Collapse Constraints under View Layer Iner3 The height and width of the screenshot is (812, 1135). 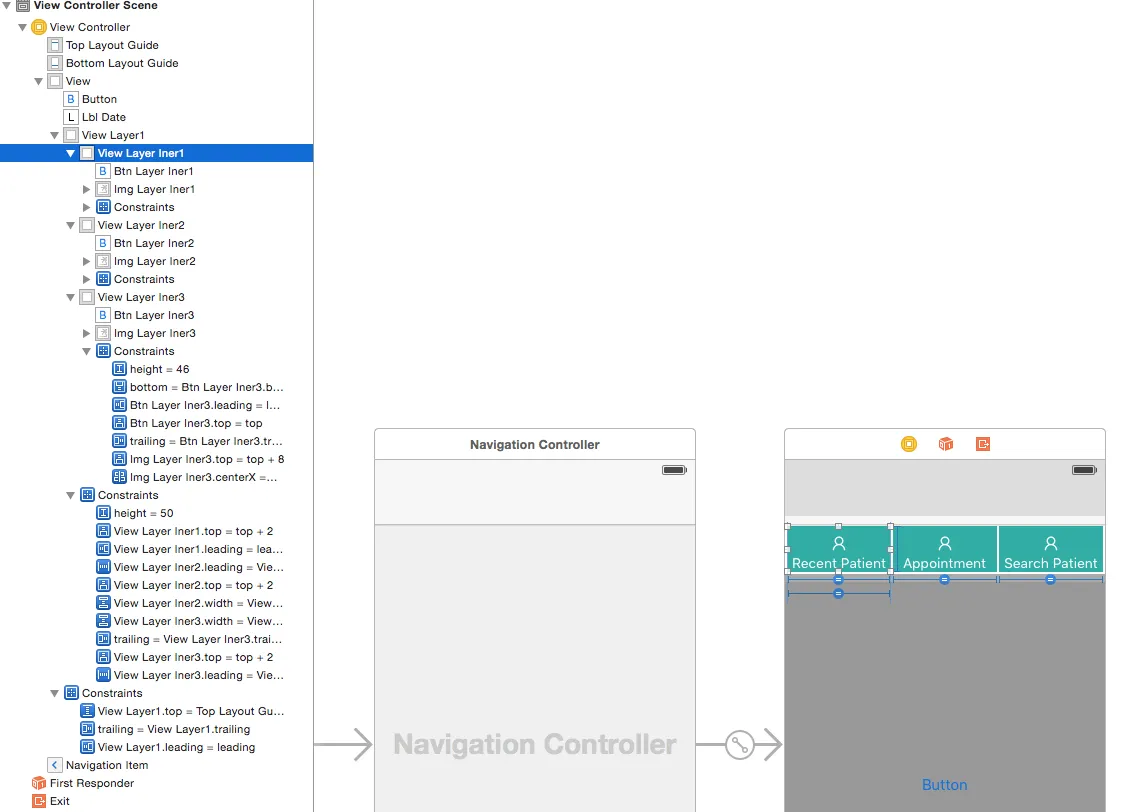click(x=86, y=352)
